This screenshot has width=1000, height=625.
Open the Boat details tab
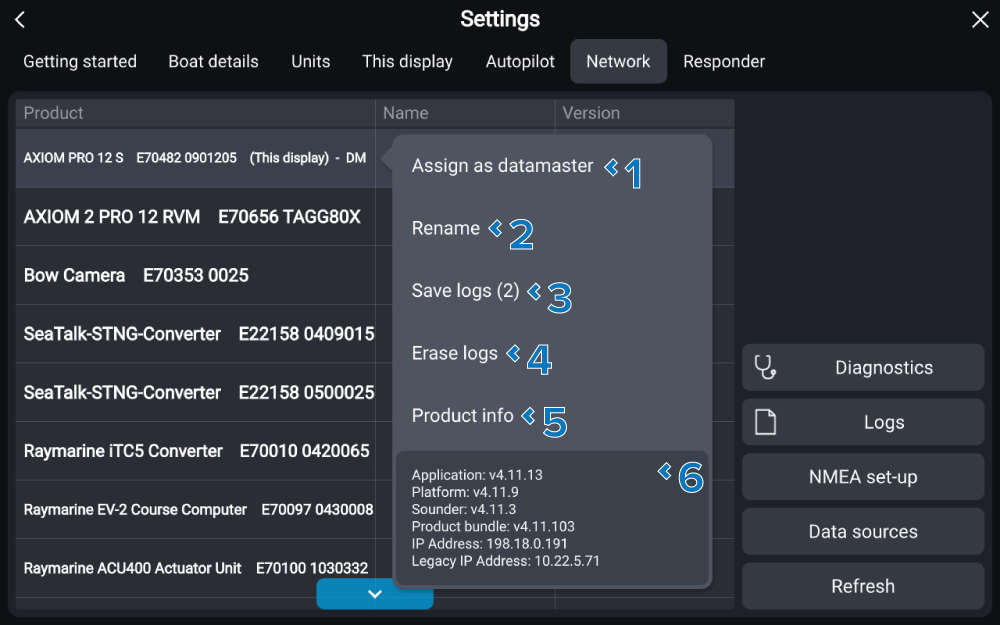click(213, 62)
